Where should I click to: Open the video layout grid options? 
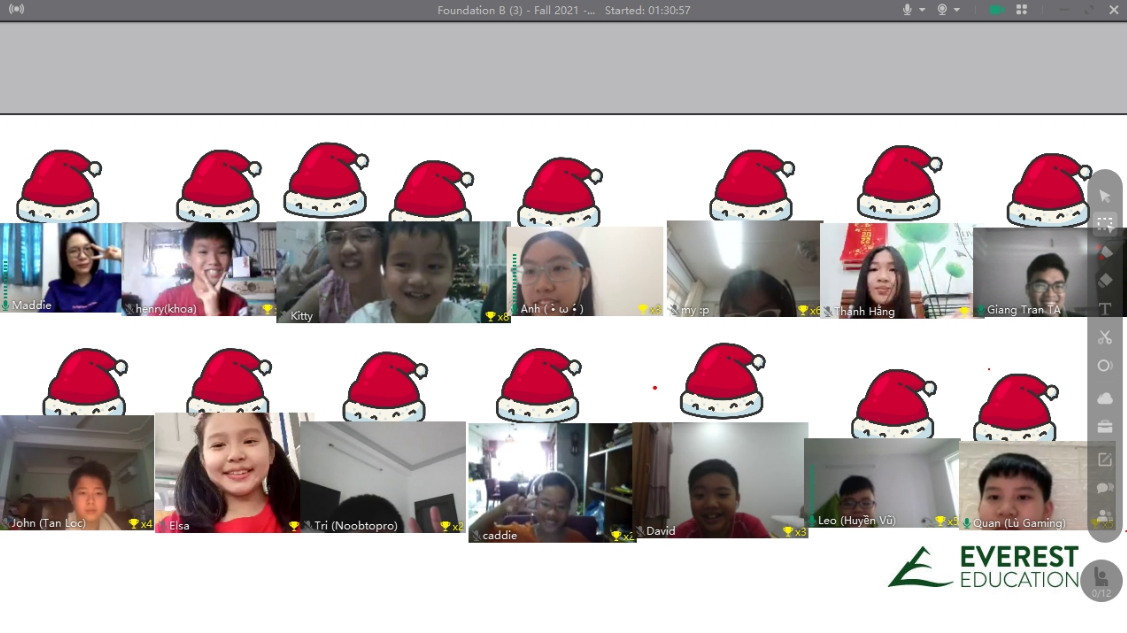pyautogui.click(x=1022, y=10)
